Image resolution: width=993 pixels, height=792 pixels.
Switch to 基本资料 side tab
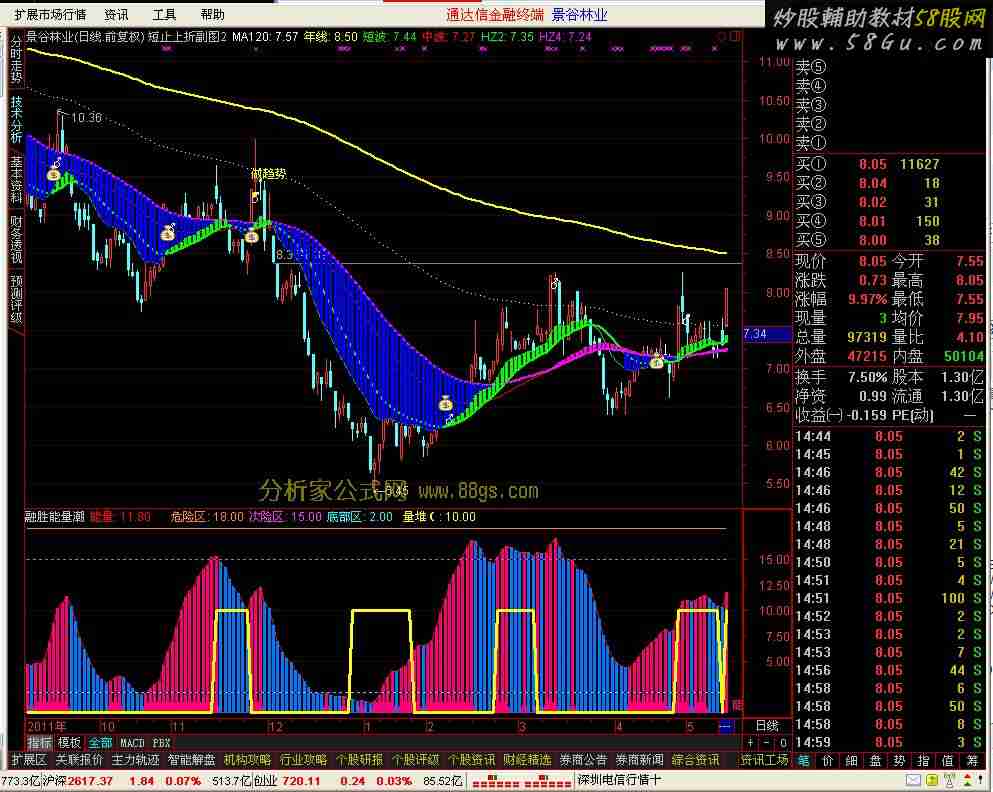click(x=16, y=178)
